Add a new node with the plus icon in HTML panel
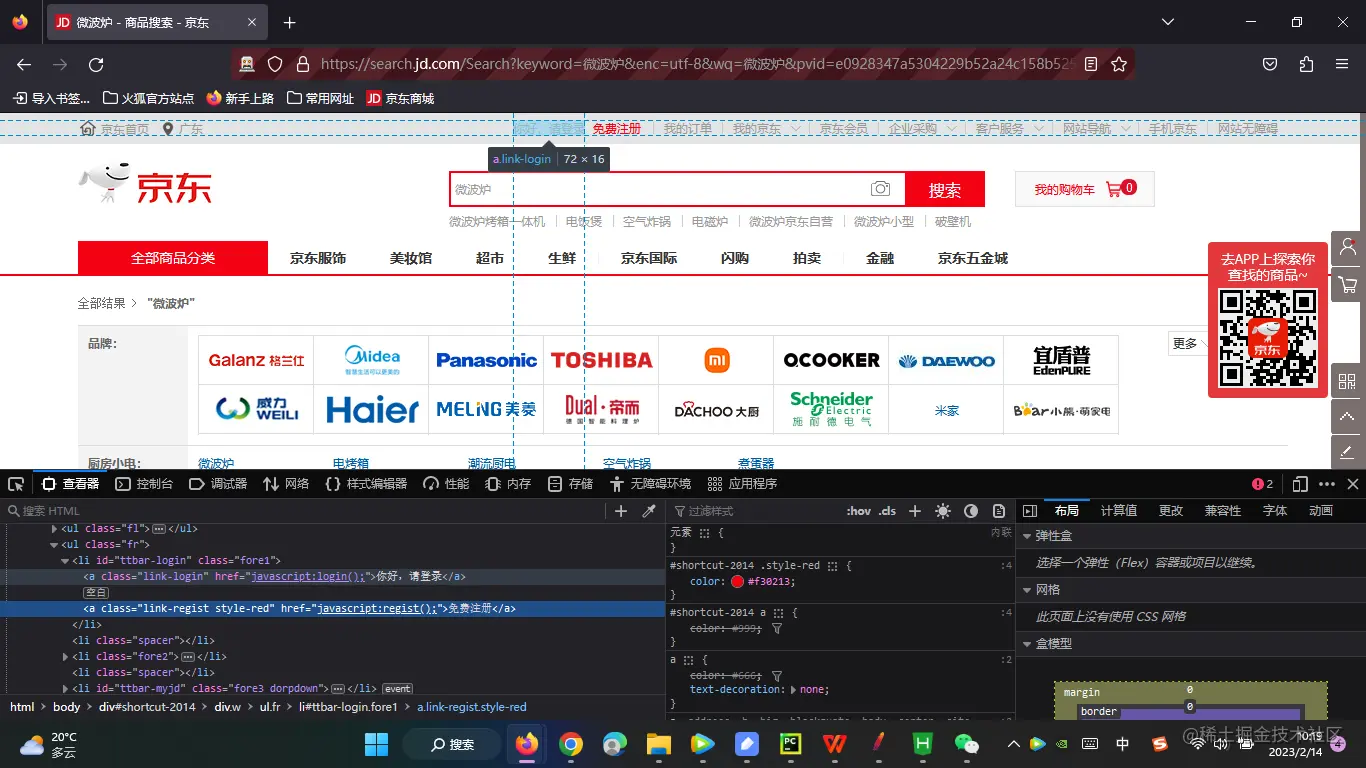Image resolution: width=1366 pixels, height=768 pixels. pyautogui.click(x=621, y=511)
